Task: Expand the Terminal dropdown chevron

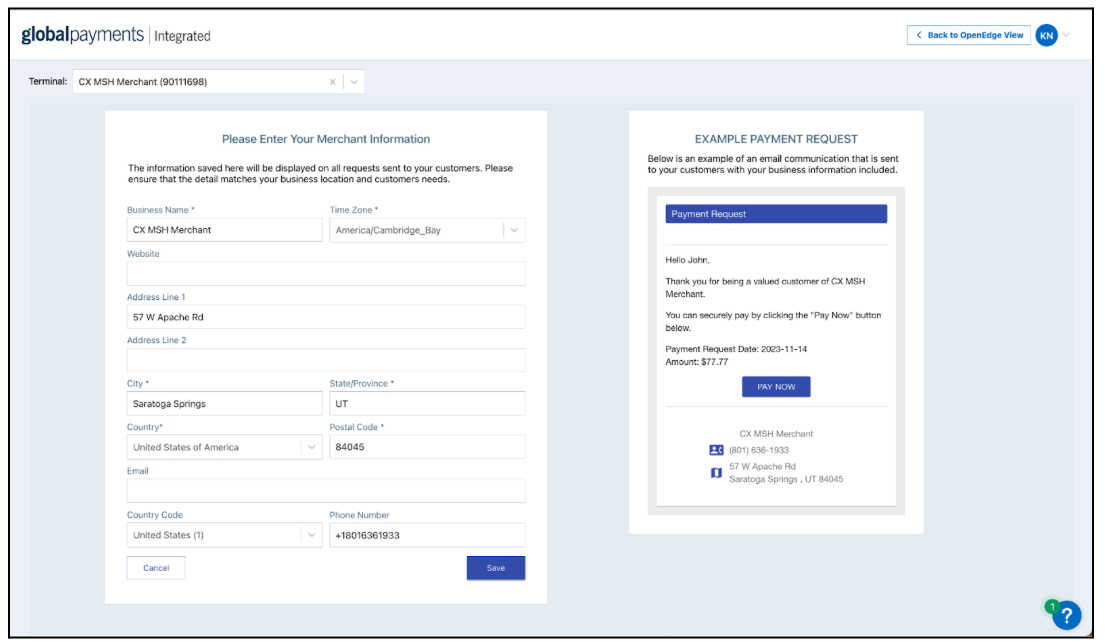Action: (354, 82)
